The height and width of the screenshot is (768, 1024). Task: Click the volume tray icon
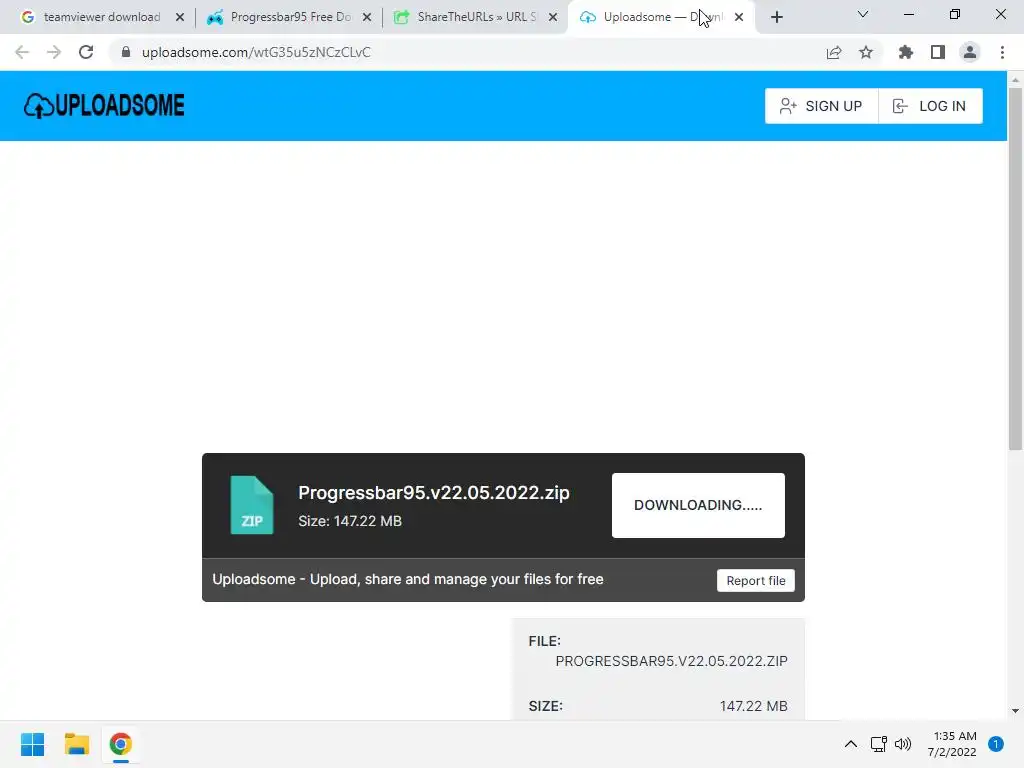click(903, 744)
